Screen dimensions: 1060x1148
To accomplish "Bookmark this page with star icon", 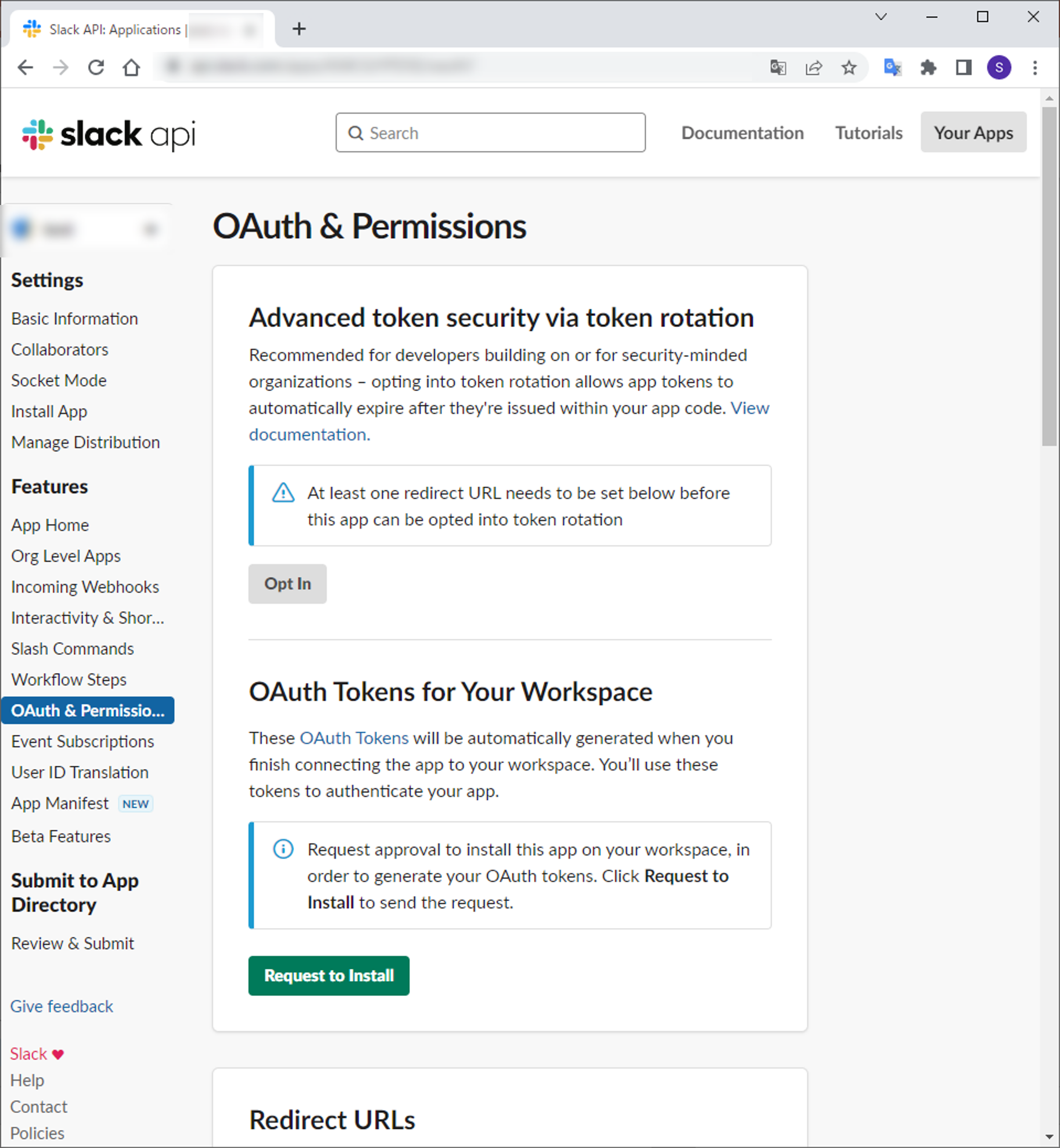I will pos(848,68).
